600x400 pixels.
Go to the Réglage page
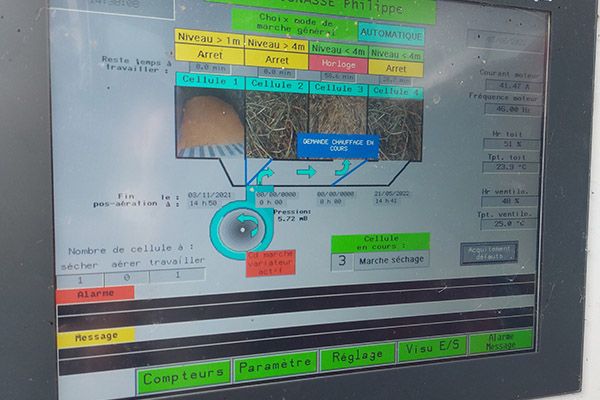(x=357, y=357)
